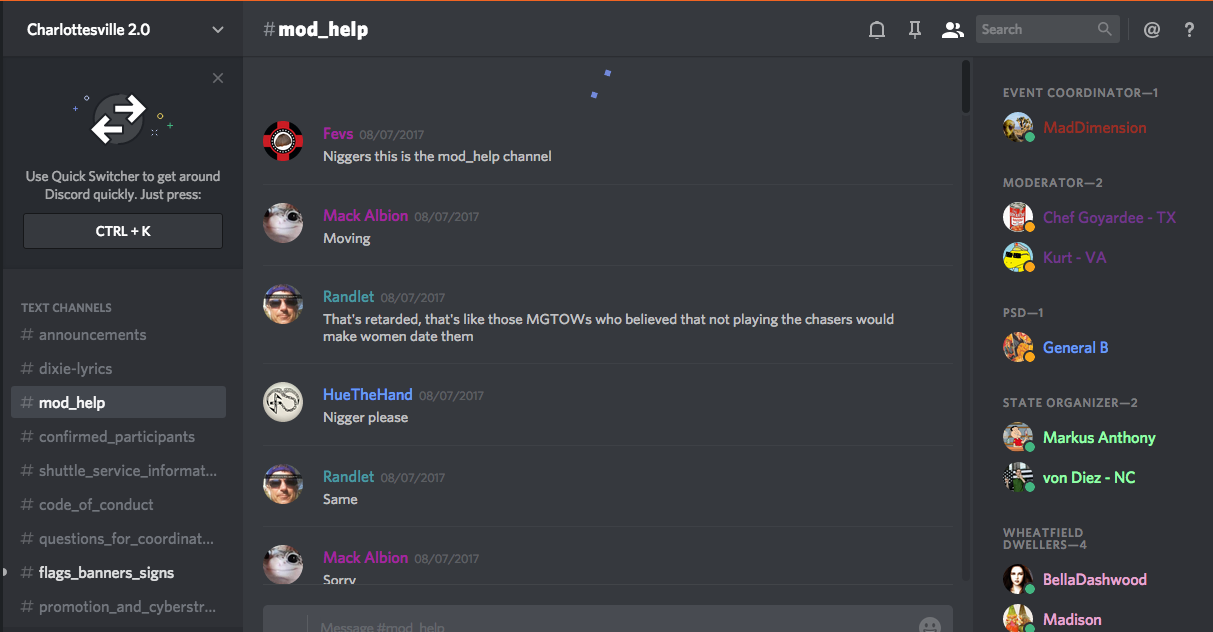Click the search magnifier icon
Viewport: 1213px width, 632px height.
pyautogui.click(x=1104, y=30)
